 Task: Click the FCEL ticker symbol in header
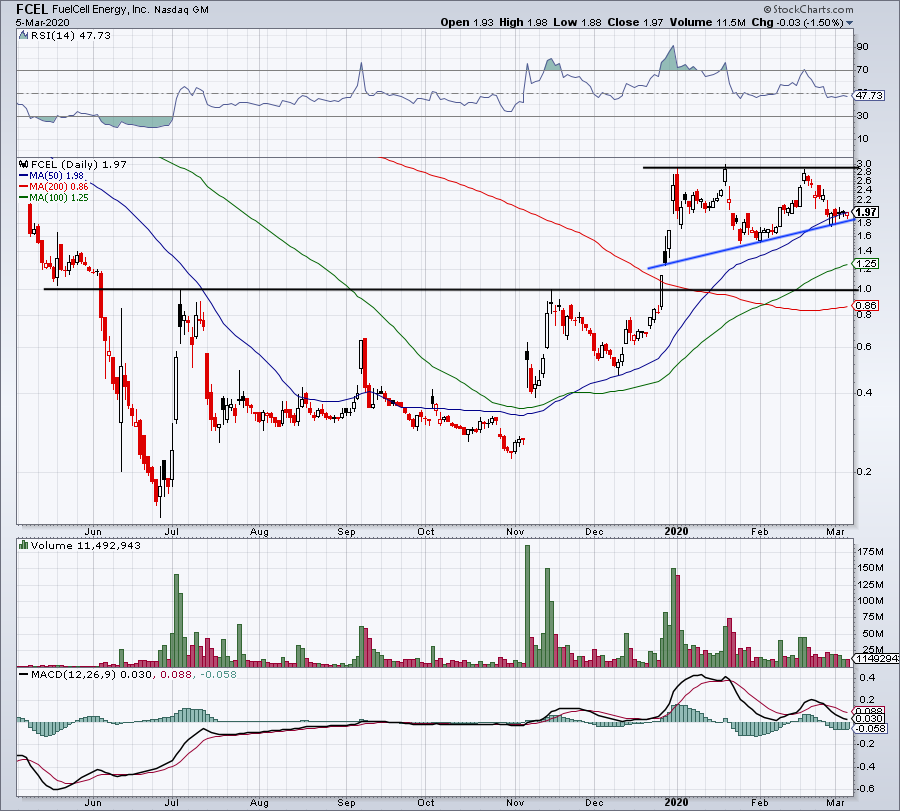tap(32, 9)
